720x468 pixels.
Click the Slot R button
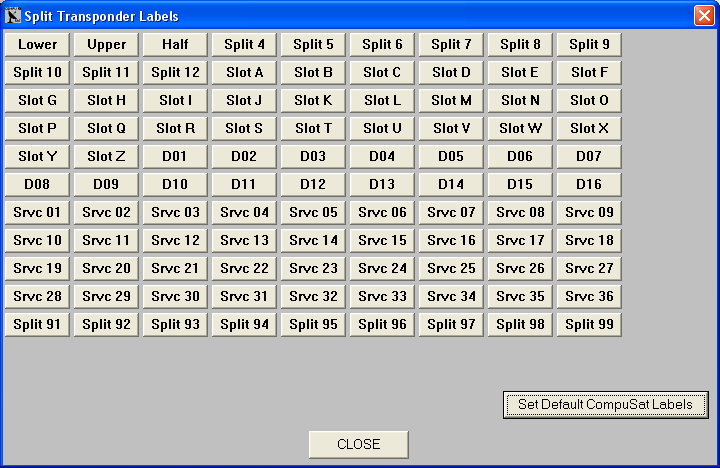coord(175,129)
